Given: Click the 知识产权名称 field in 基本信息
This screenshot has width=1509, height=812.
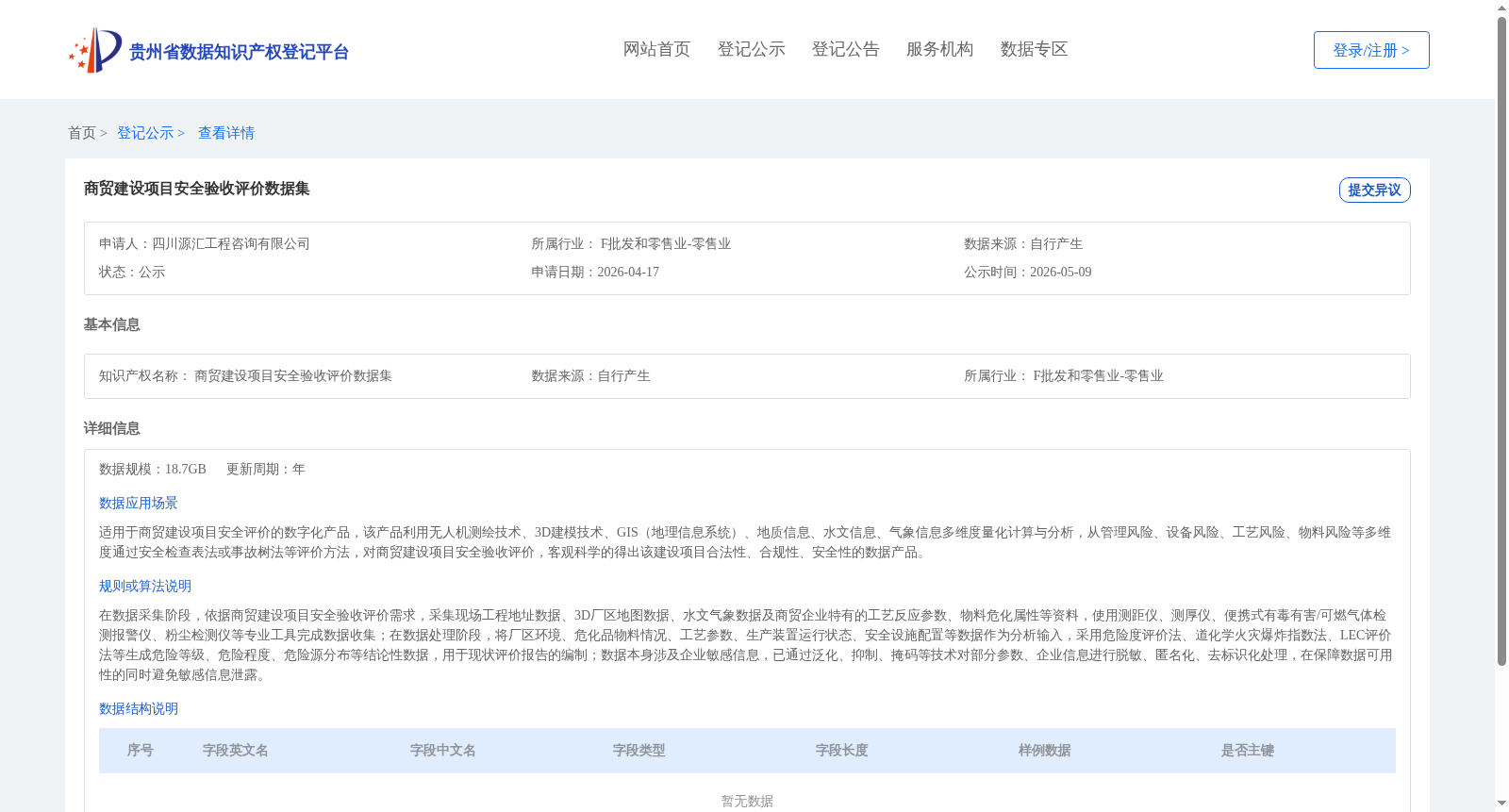Looking at the screenshot, I should tap(245, 375).
